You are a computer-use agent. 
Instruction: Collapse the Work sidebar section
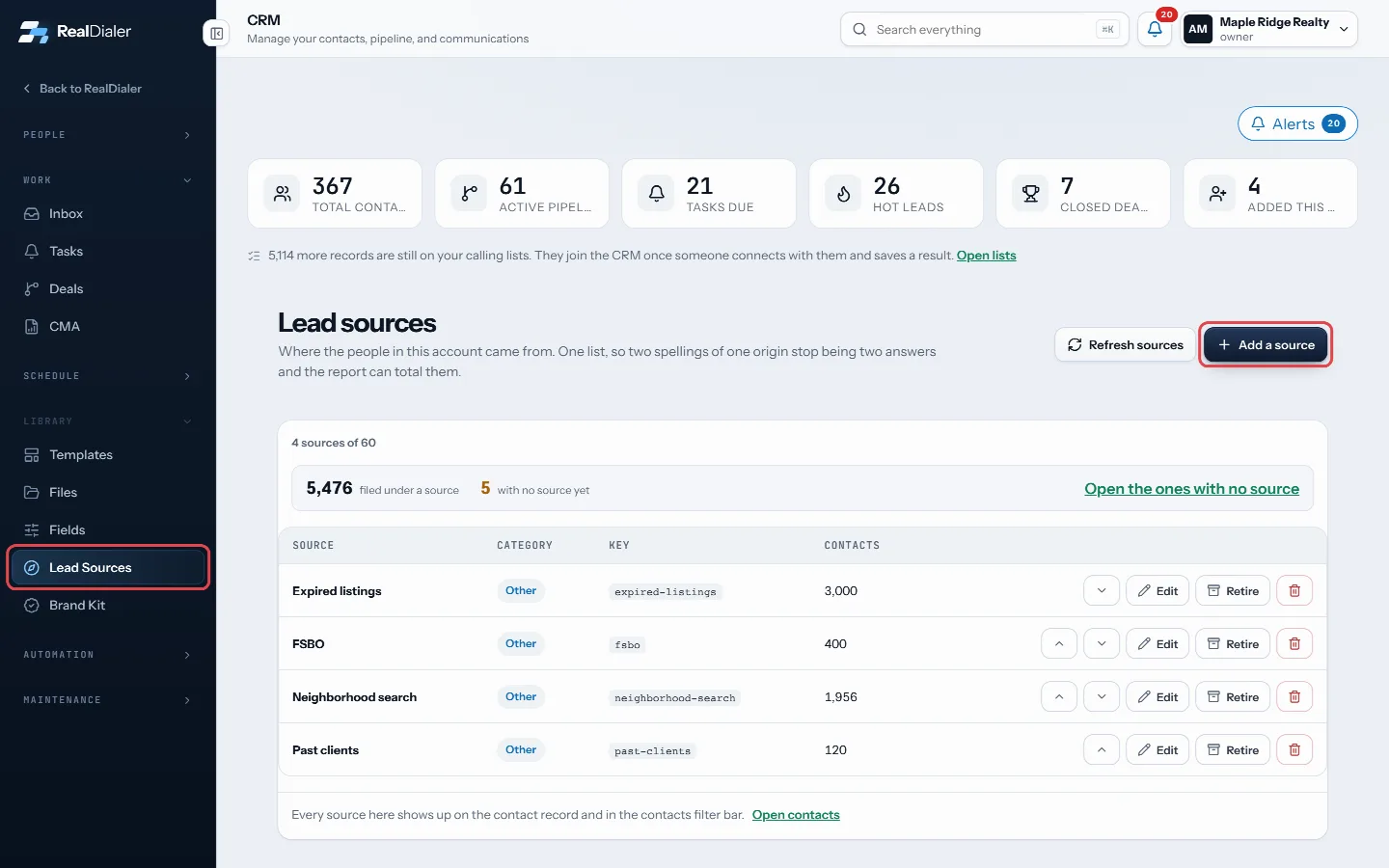tap(107, 180)
